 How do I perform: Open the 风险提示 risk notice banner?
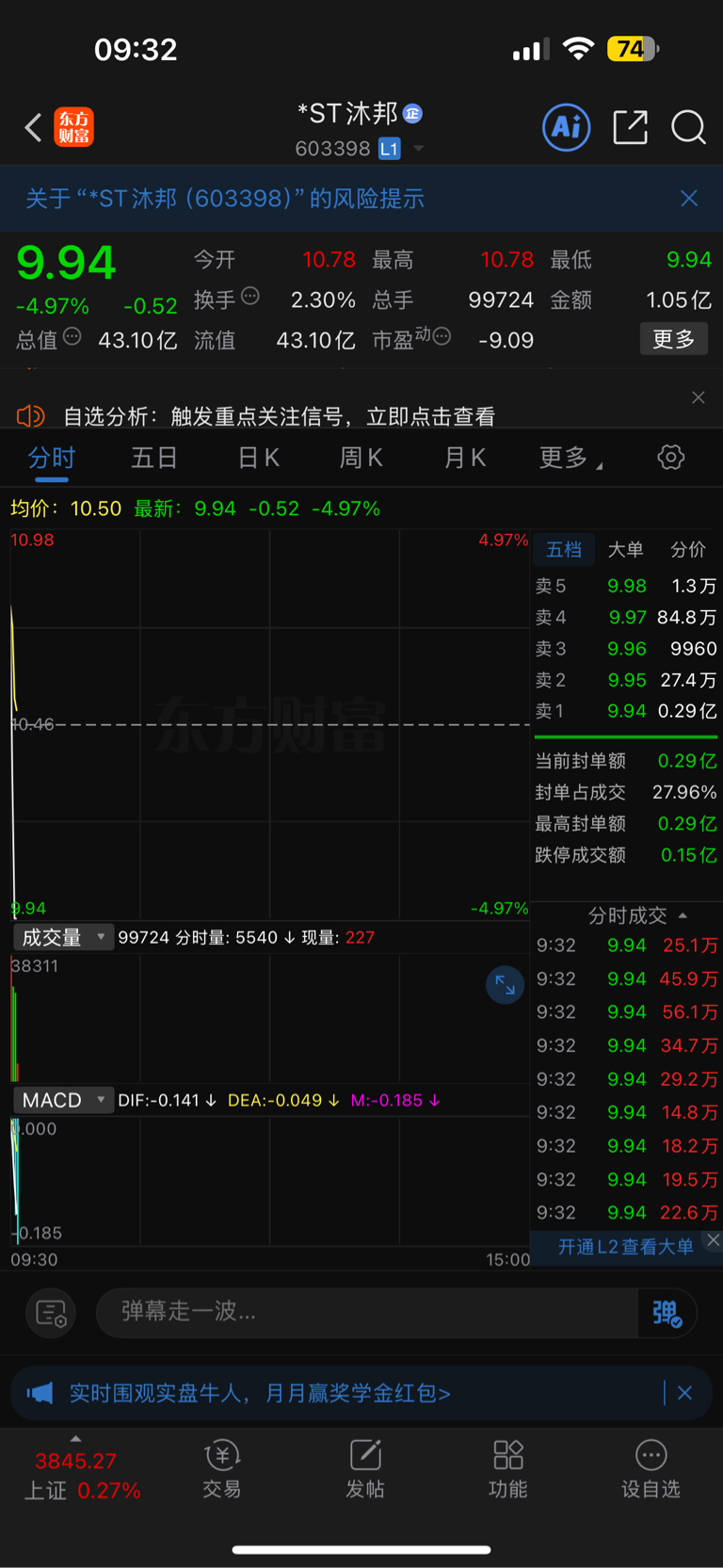point(225,199)
